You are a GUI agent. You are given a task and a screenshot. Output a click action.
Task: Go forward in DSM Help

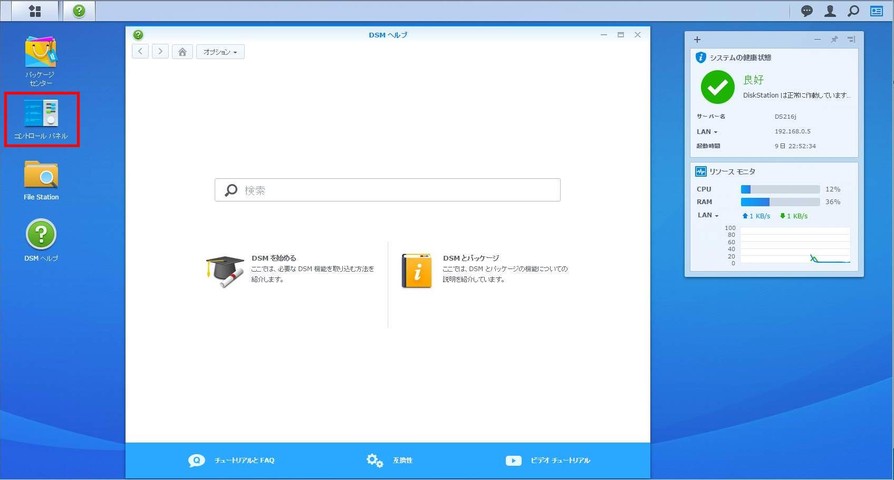point(160,51)
